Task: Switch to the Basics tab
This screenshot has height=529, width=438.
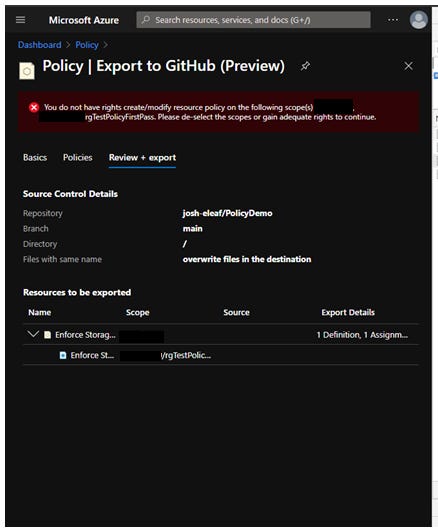Action: 35,158
